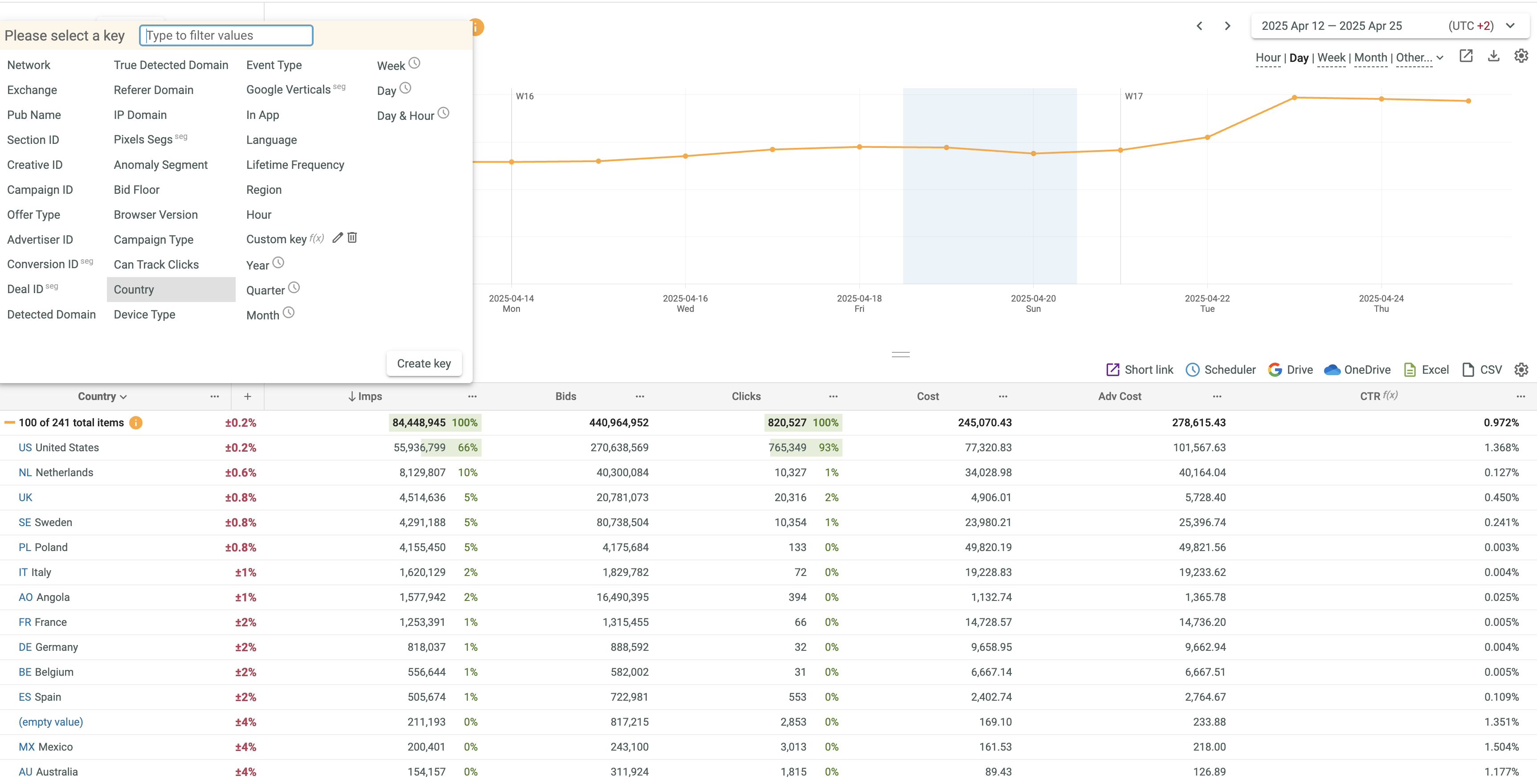Go to previous date range arrow
This screenshot has height=784, width=1537.
tap(1199, 26)
